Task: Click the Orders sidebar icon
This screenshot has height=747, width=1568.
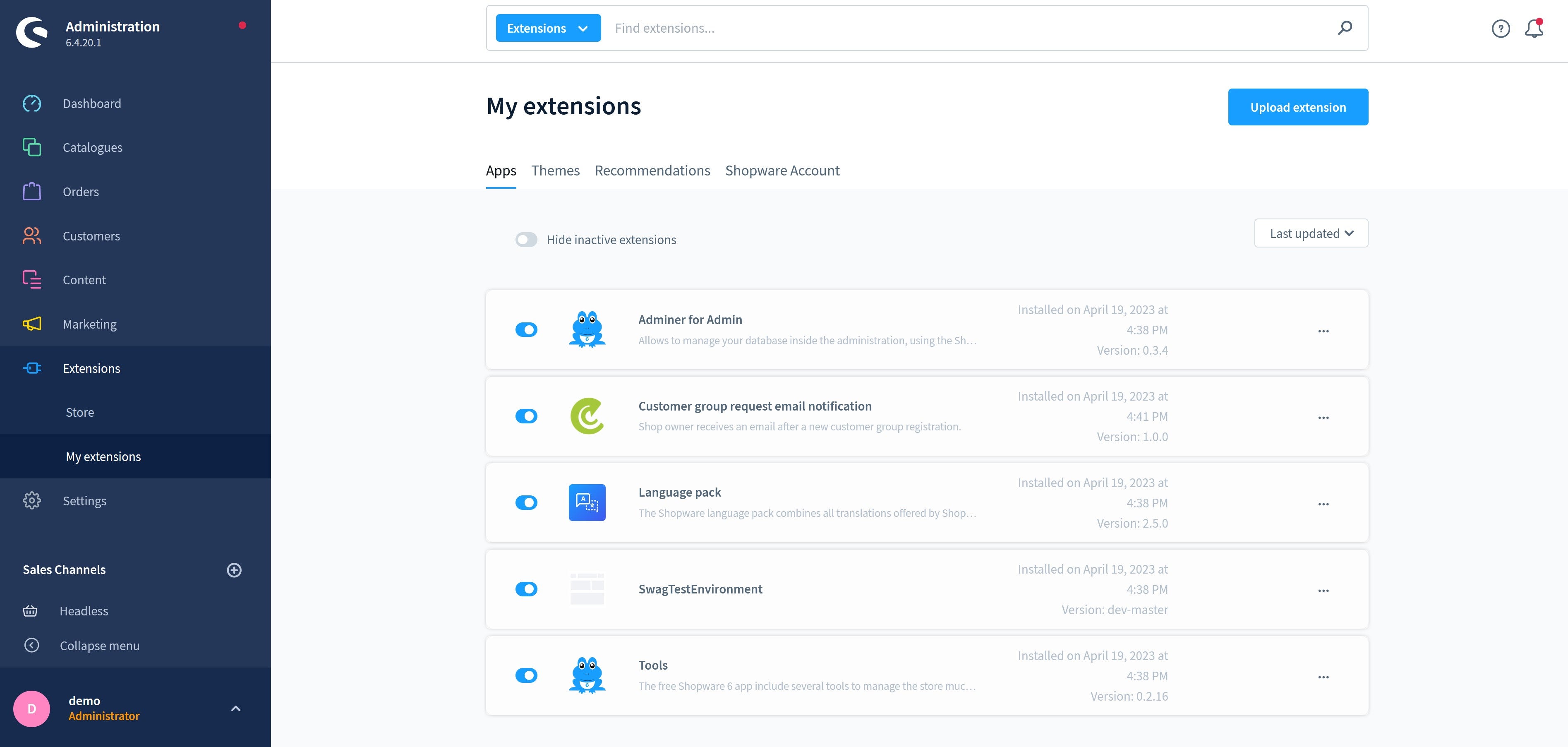Action: pos(31,191)
